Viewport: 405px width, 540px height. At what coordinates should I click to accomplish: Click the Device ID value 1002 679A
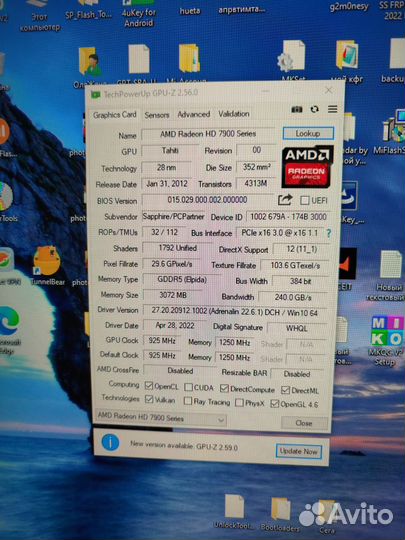coord(288,217)
